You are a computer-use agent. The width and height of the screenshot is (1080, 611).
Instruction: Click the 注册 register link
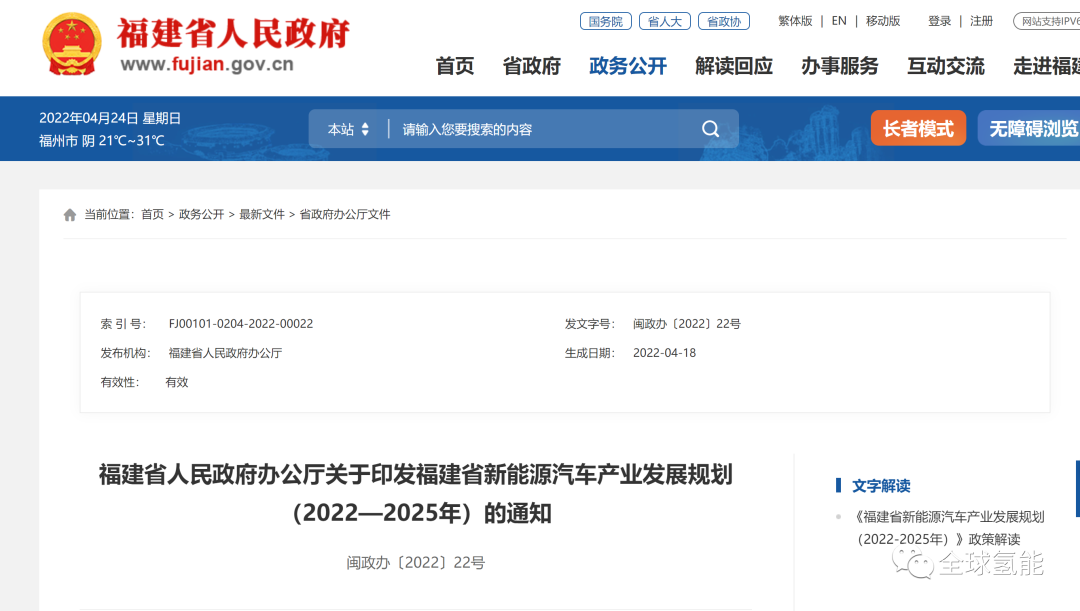tap(981, 21)
